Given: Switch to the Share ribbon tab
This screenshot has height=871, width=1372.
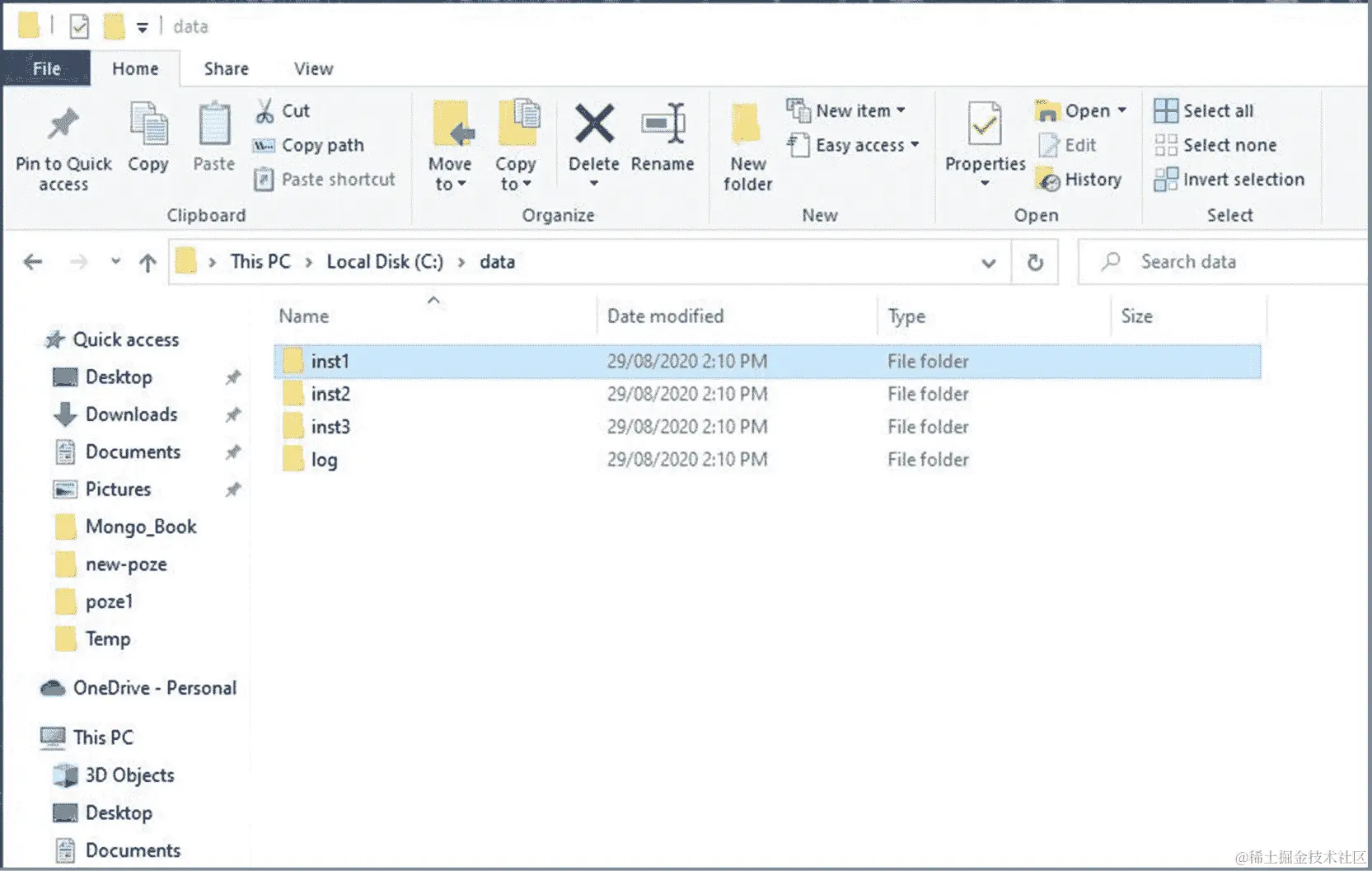Looking at the screenshot, I should tap(227, 68).
